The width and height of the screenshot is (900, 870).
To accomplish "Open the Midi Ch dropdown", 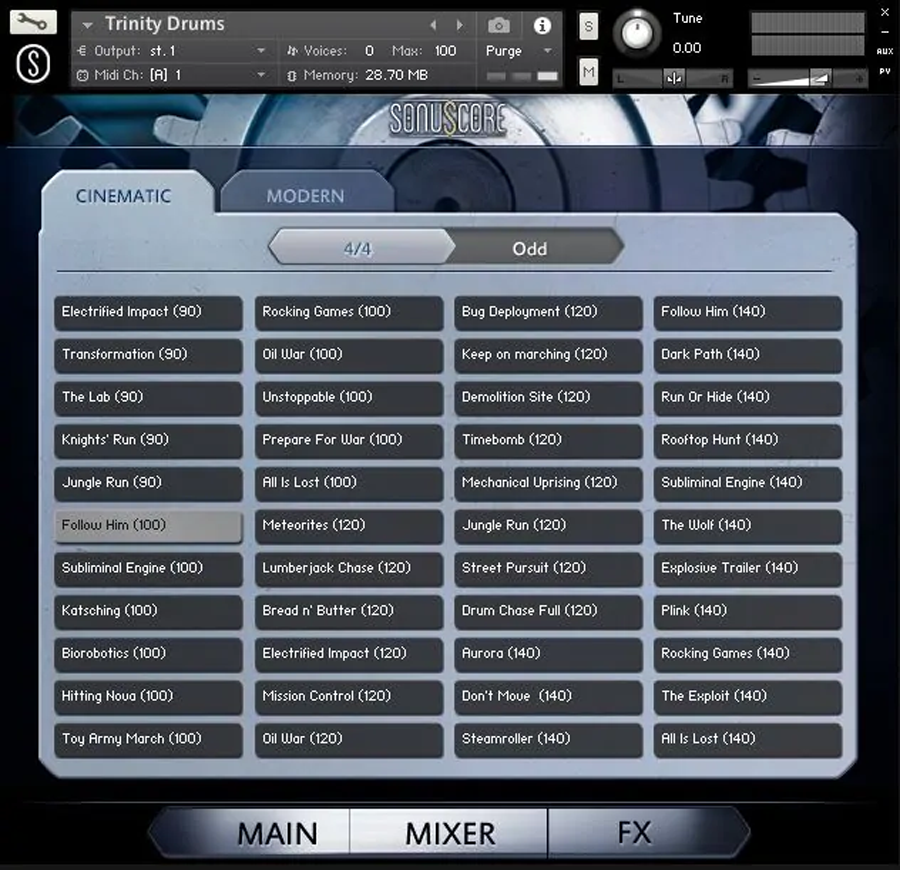I will tap(171, 75).
